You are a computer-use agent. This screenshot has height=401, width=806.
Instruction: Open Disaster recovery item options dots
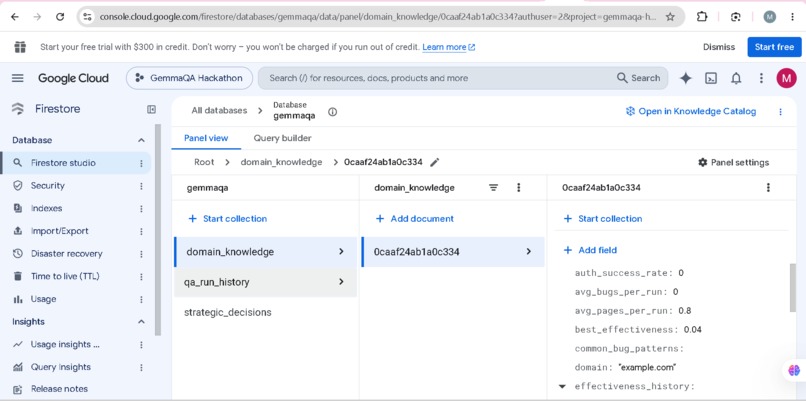pyautogui.click(x=141, y=254)
